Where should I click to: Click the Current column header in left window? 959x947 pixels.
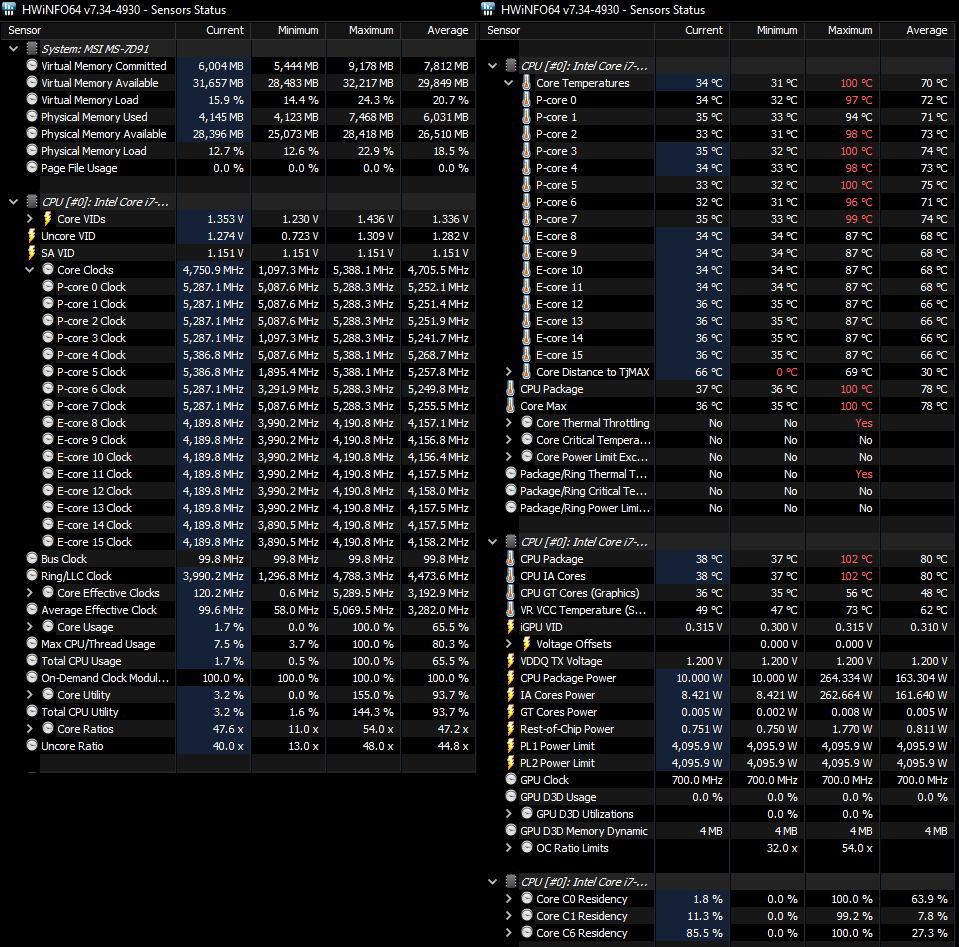tap(213, 30)
